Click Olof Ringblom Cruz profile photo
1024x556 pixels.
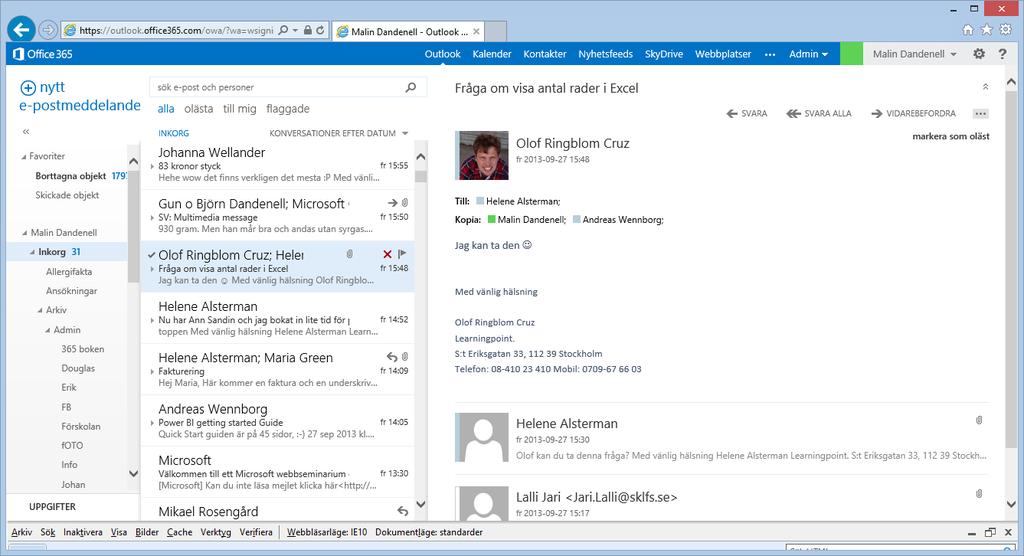(482, 155)
